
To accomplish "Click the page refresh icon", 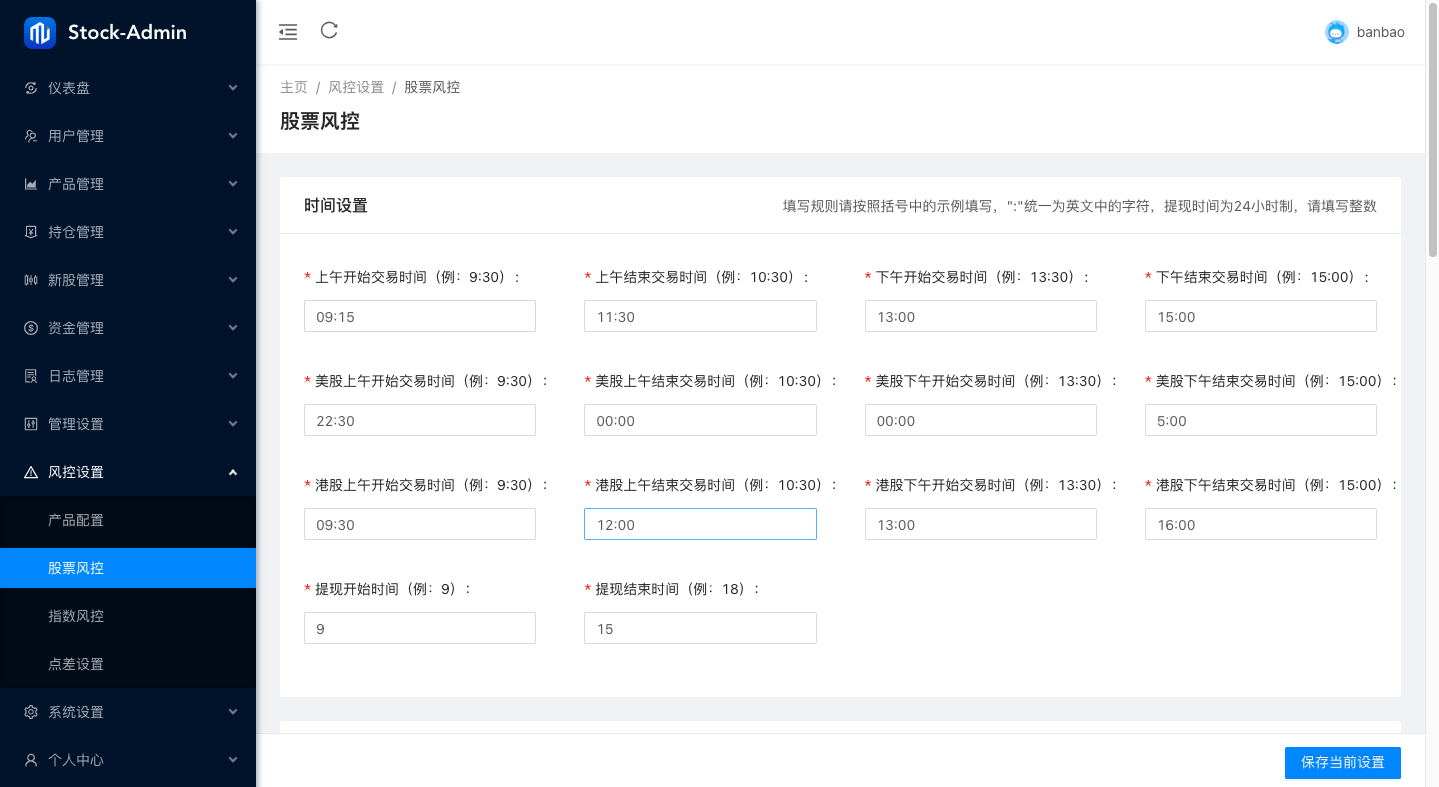I will point(329,31).
